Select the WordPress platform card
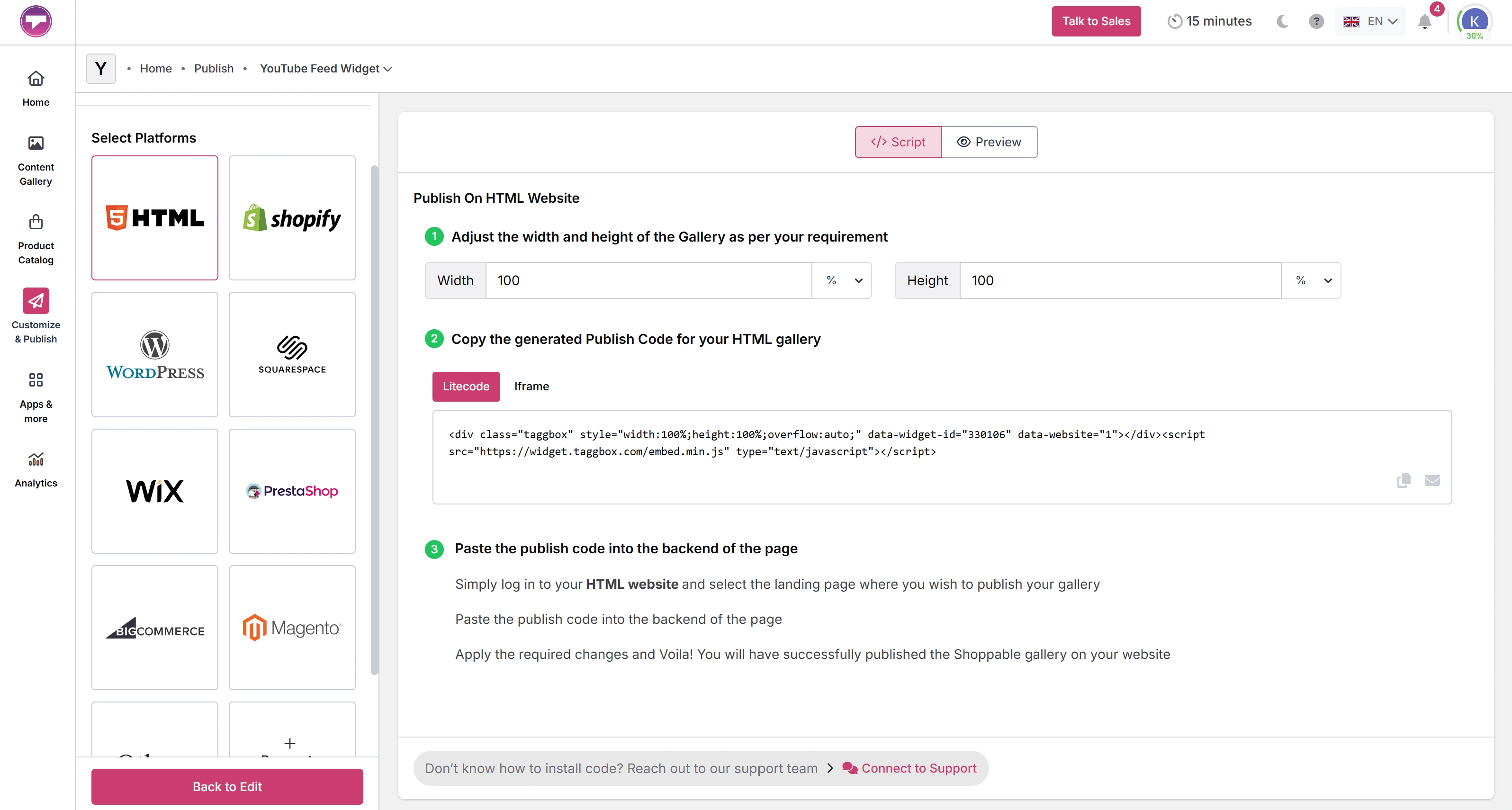 155,354
